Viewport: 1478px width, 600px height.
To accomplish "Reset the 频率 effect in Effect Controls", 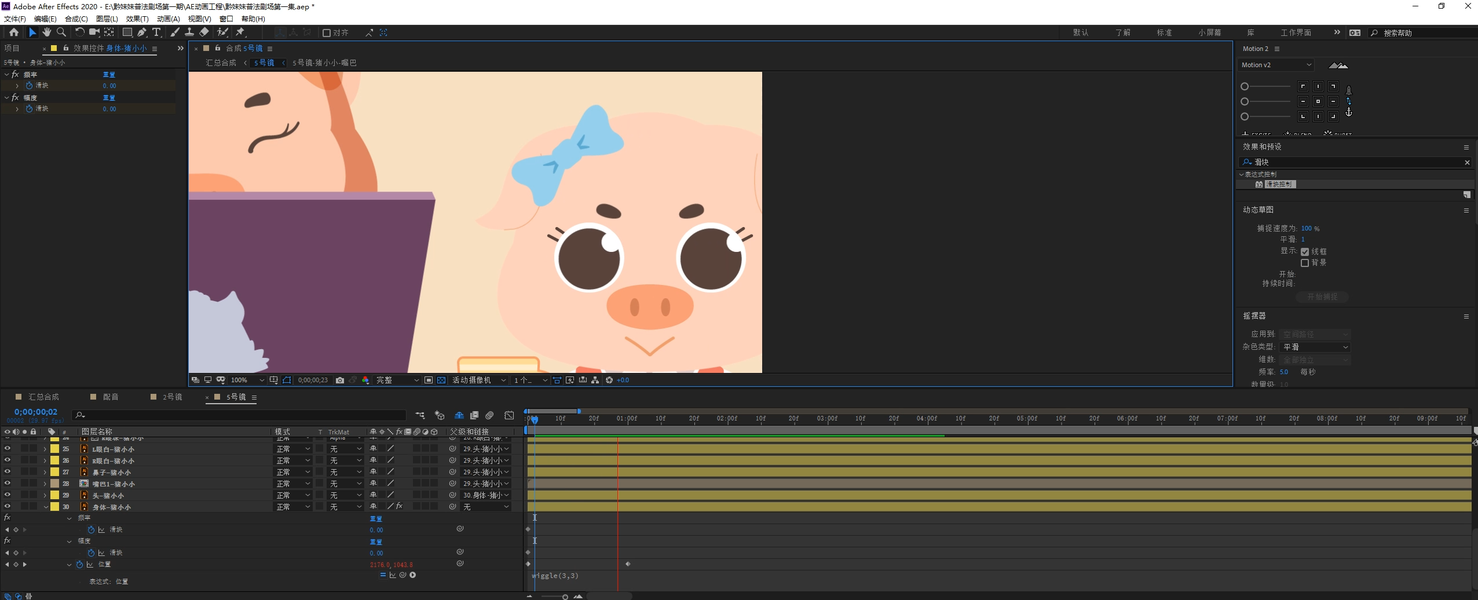I will point(109,75).
